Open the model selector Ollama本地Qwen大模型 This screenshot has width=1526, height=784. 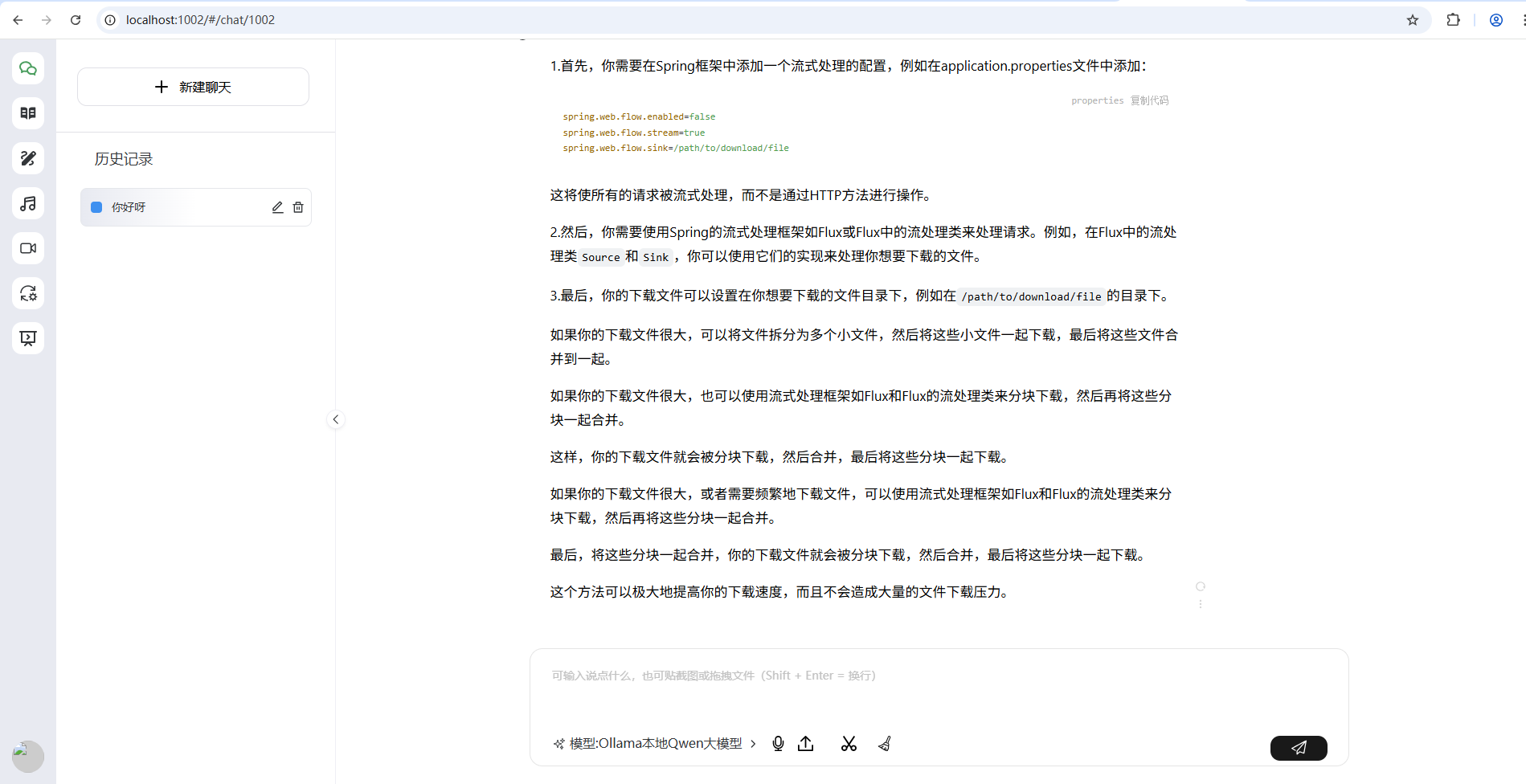point(655,744)
